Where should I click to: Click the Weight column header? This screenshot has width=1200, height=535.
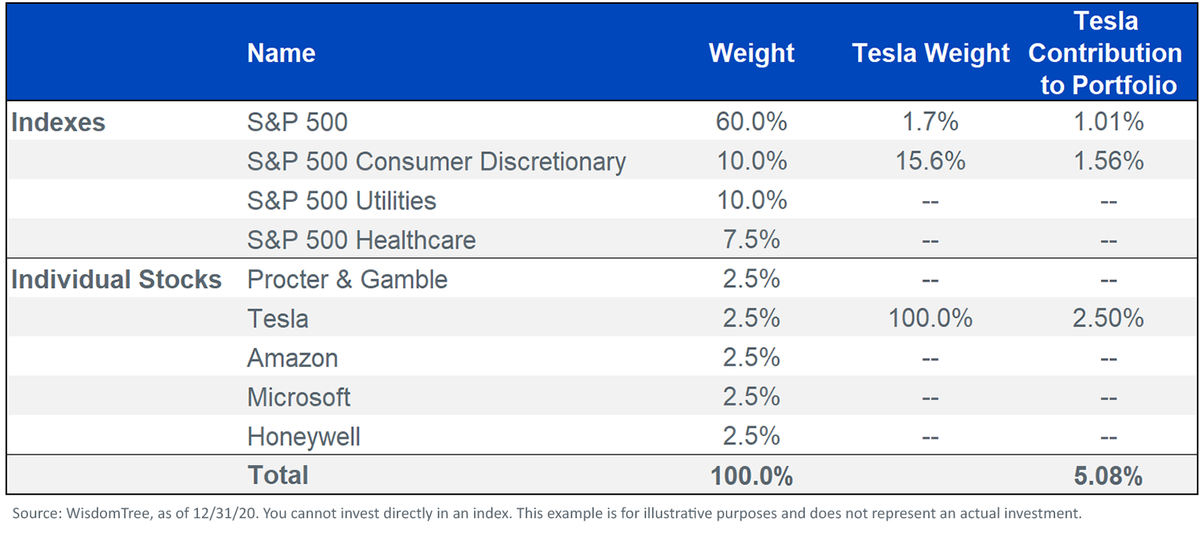[751, 53]
